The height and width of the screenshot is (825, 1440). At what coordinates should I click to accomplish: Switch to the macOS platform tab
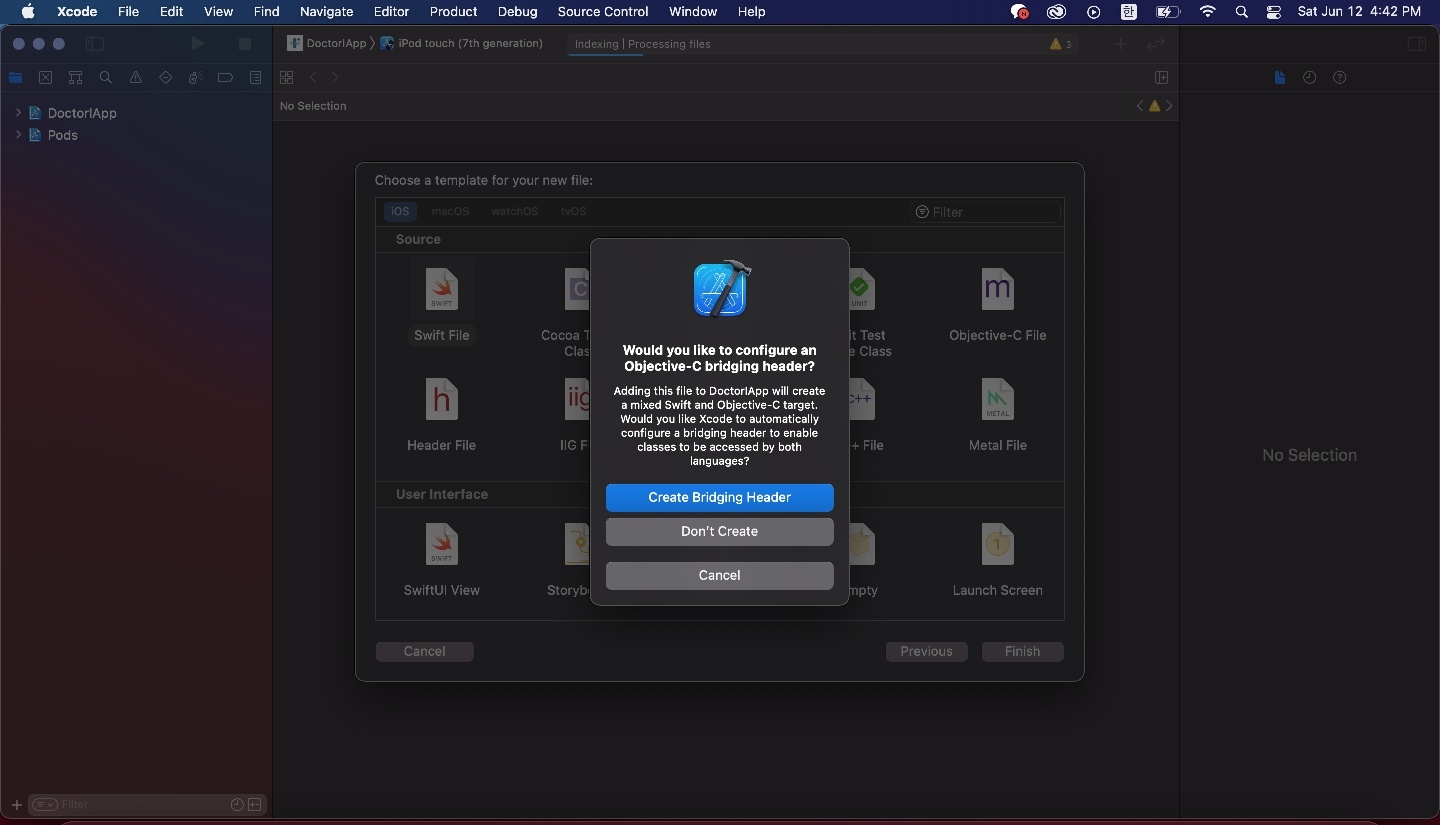click(450, 211)
